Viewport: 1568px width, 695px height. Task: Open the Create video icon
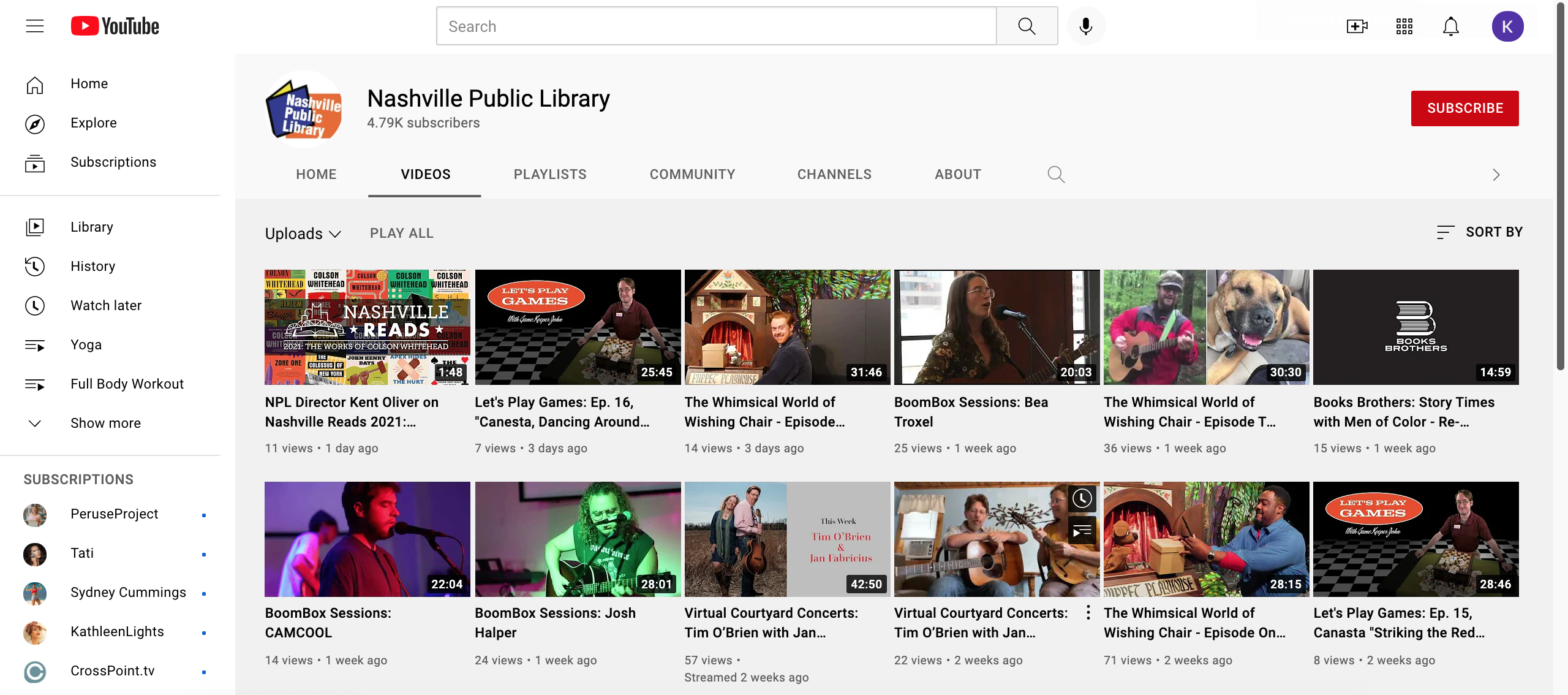point(1357,26)
